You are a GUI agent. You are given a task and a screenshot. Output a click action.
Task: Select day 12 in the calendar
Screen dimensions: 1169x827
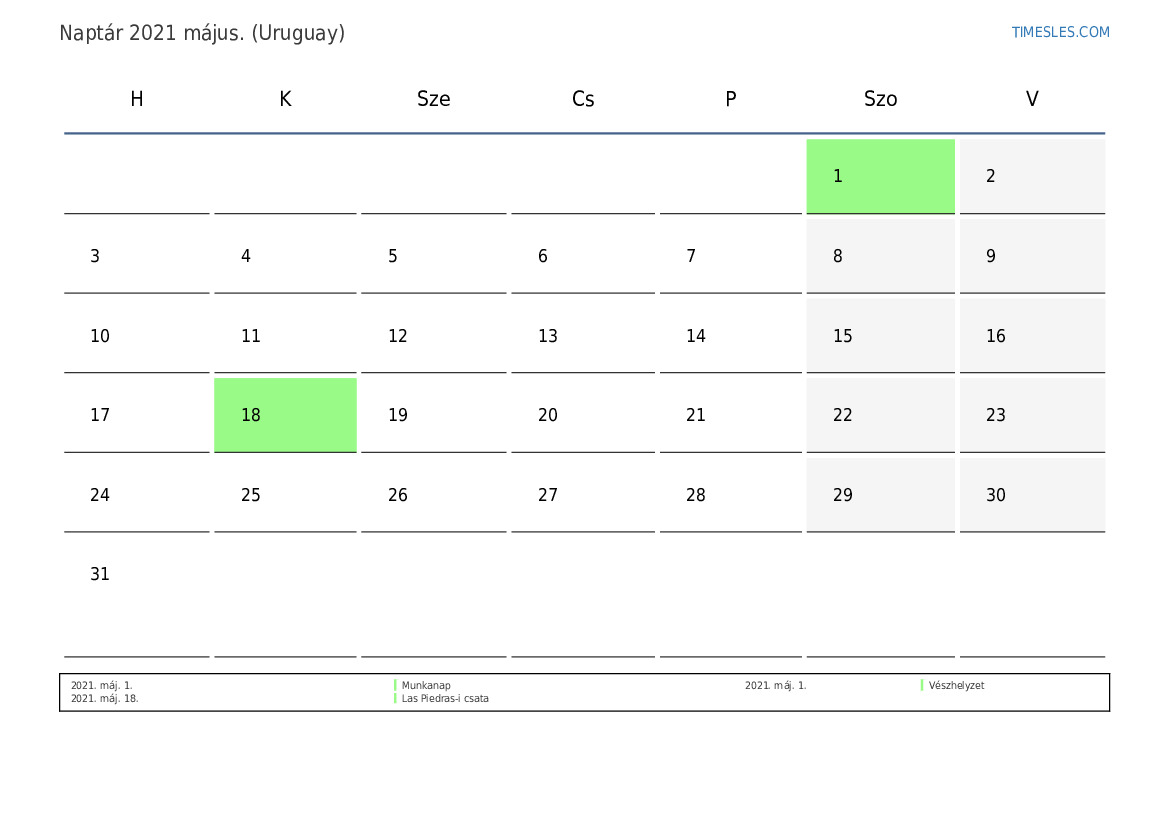click(433, 336)
